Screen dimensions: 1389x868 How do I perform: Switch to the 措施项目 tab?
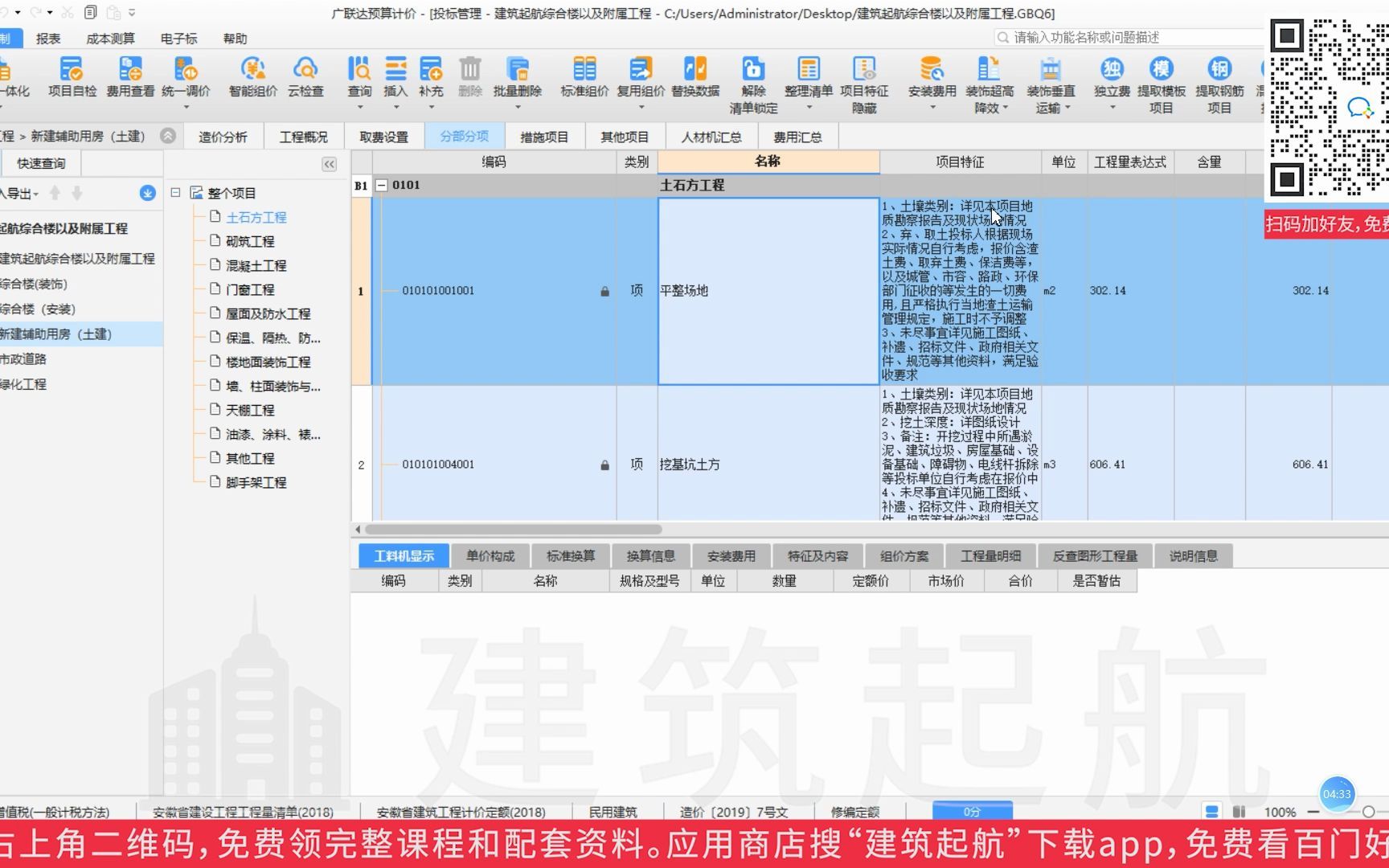pyautogui.click(x=544, y=137)
